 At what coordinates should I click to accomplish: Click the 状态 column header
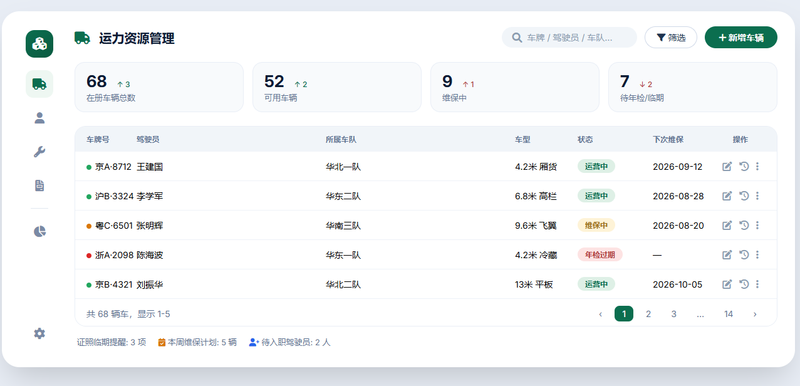pos(585,139)
